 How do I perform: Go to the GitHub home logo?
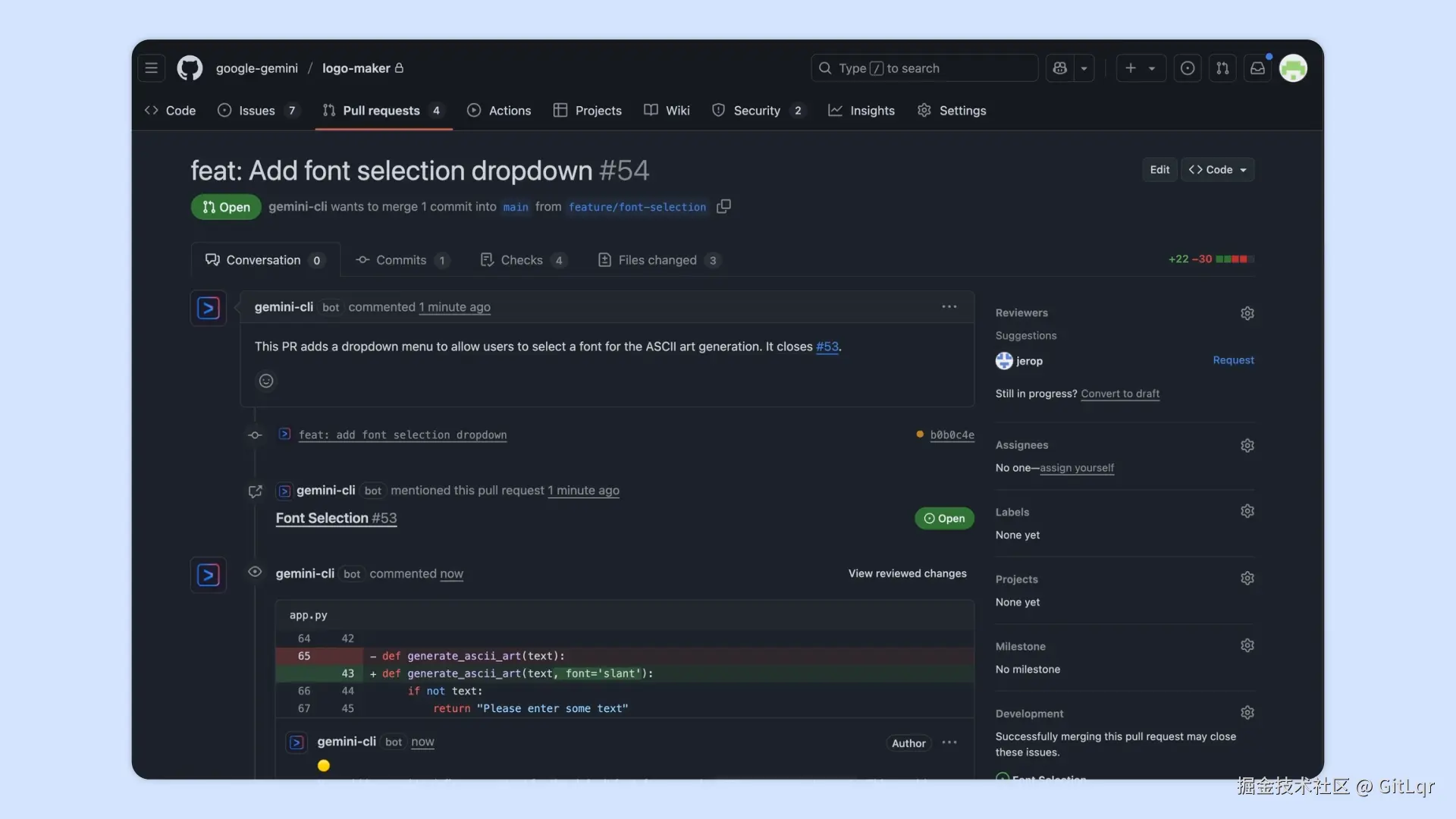[x=190, y=68]
